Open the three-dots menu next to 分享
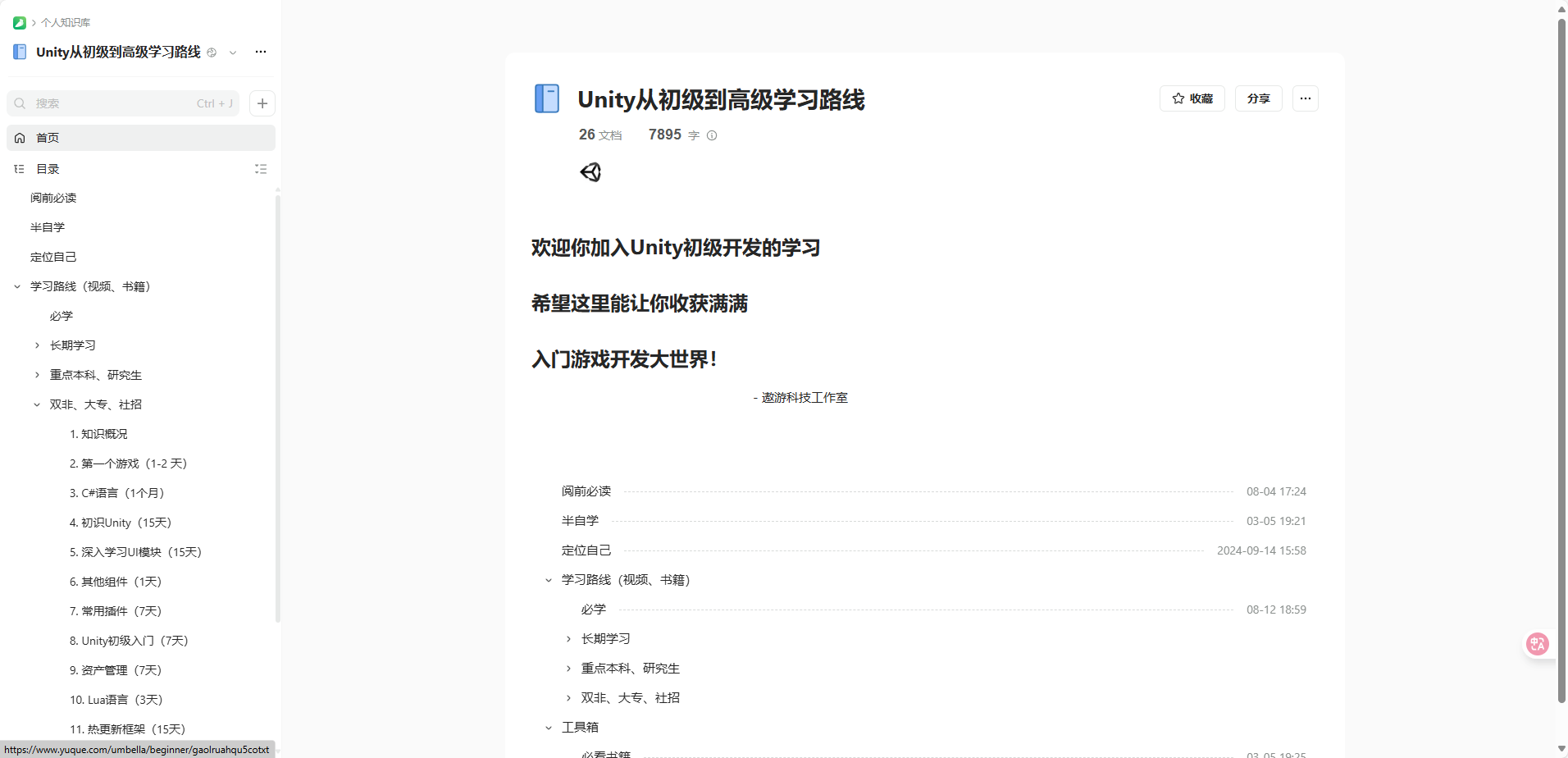This screenshot has width=1568, height=758. point(1305,98)
